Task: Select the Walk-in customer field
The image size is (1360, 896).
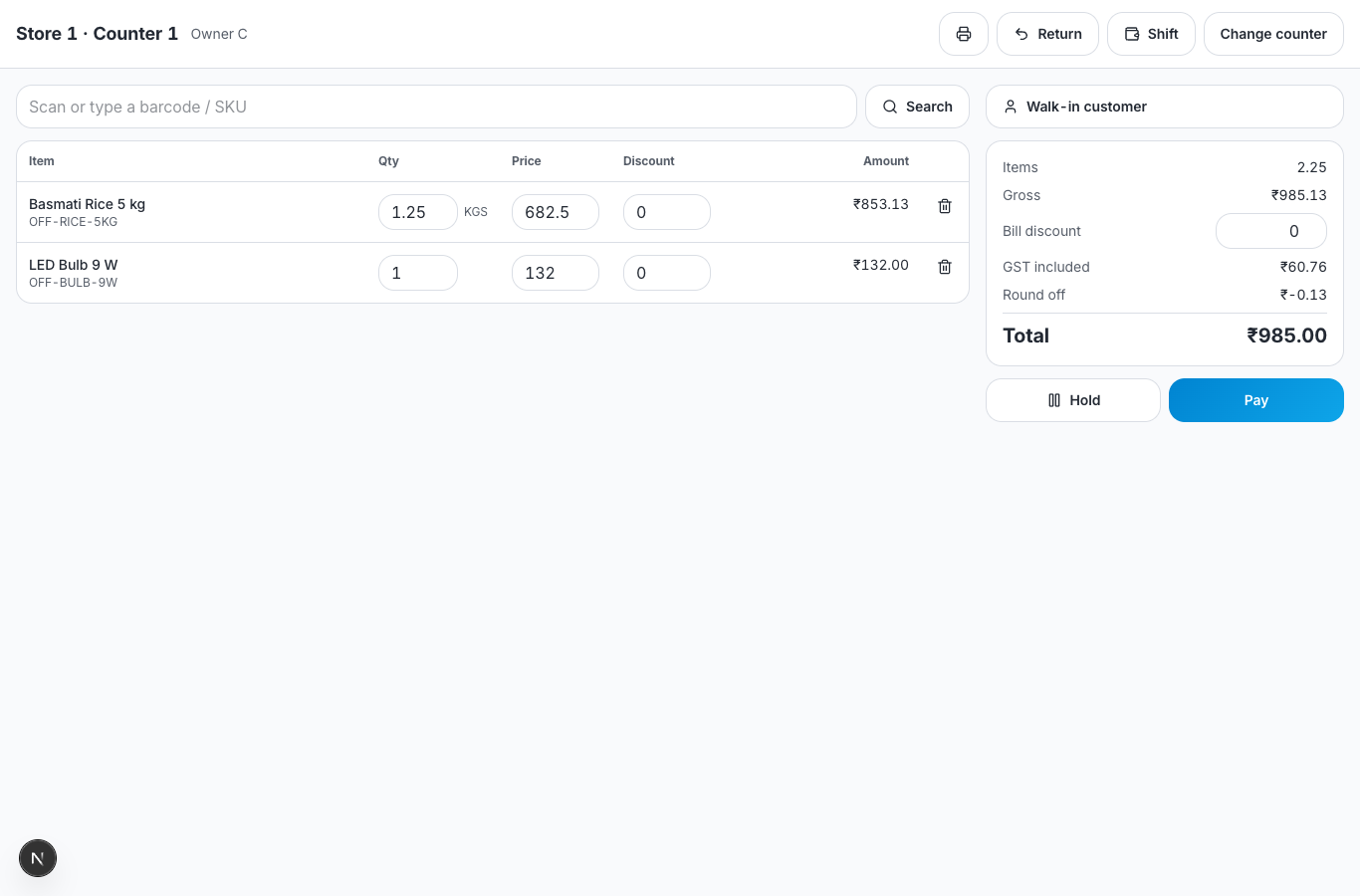Action: (1165, 107)
